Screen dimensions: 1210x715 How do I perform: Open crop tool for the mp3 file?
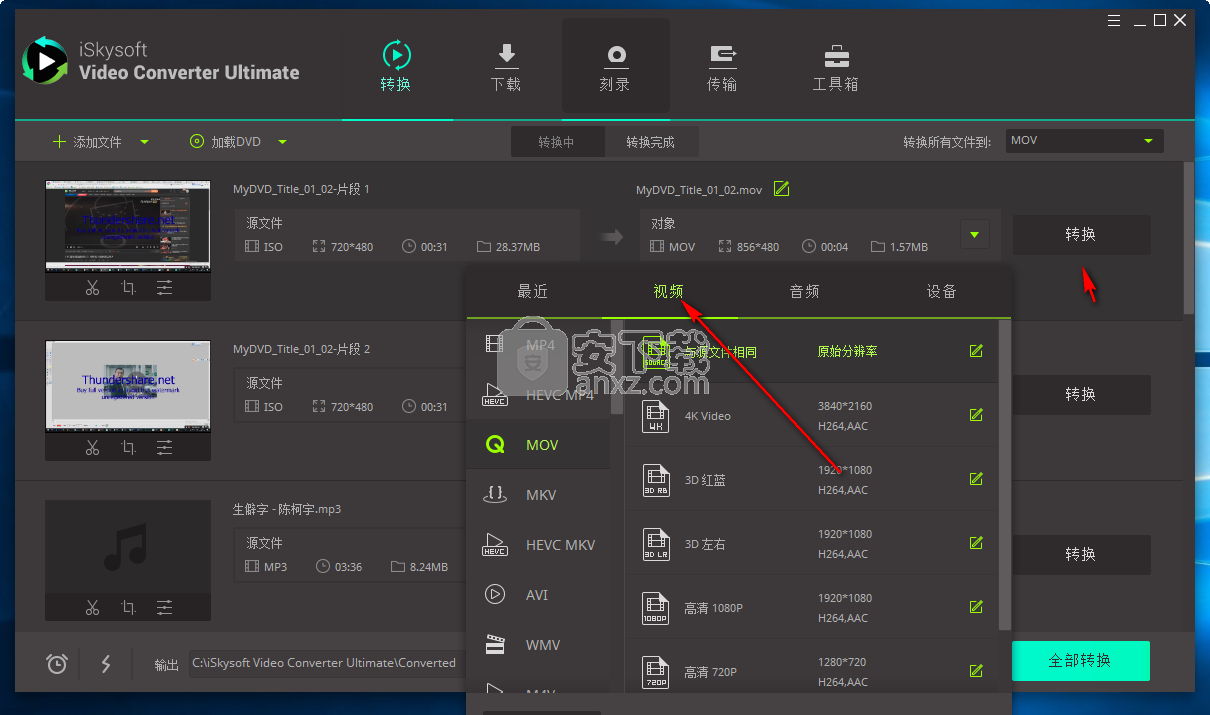[128, 608]
